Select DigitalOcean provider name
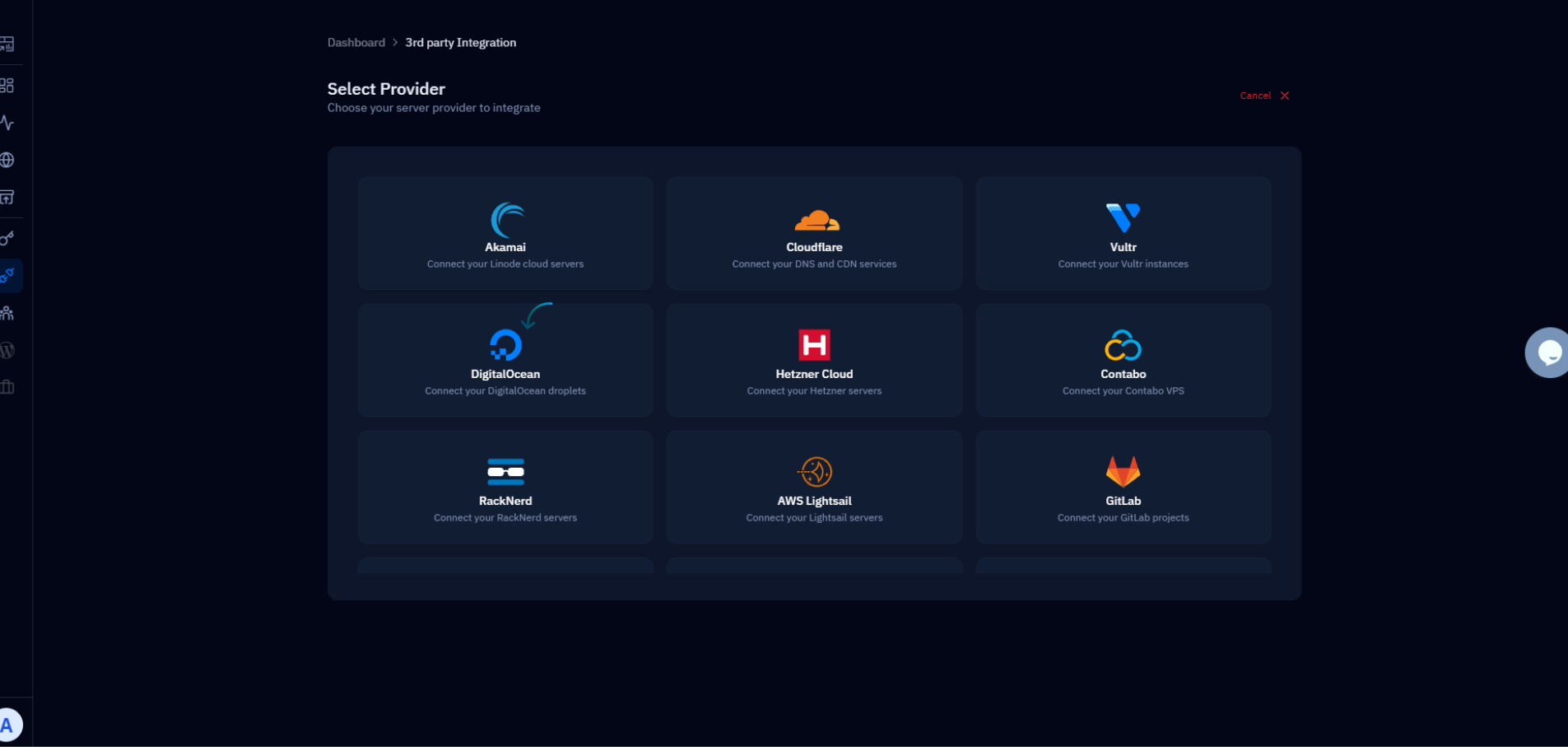1568x747 pixels. click(x=505, y=374)
